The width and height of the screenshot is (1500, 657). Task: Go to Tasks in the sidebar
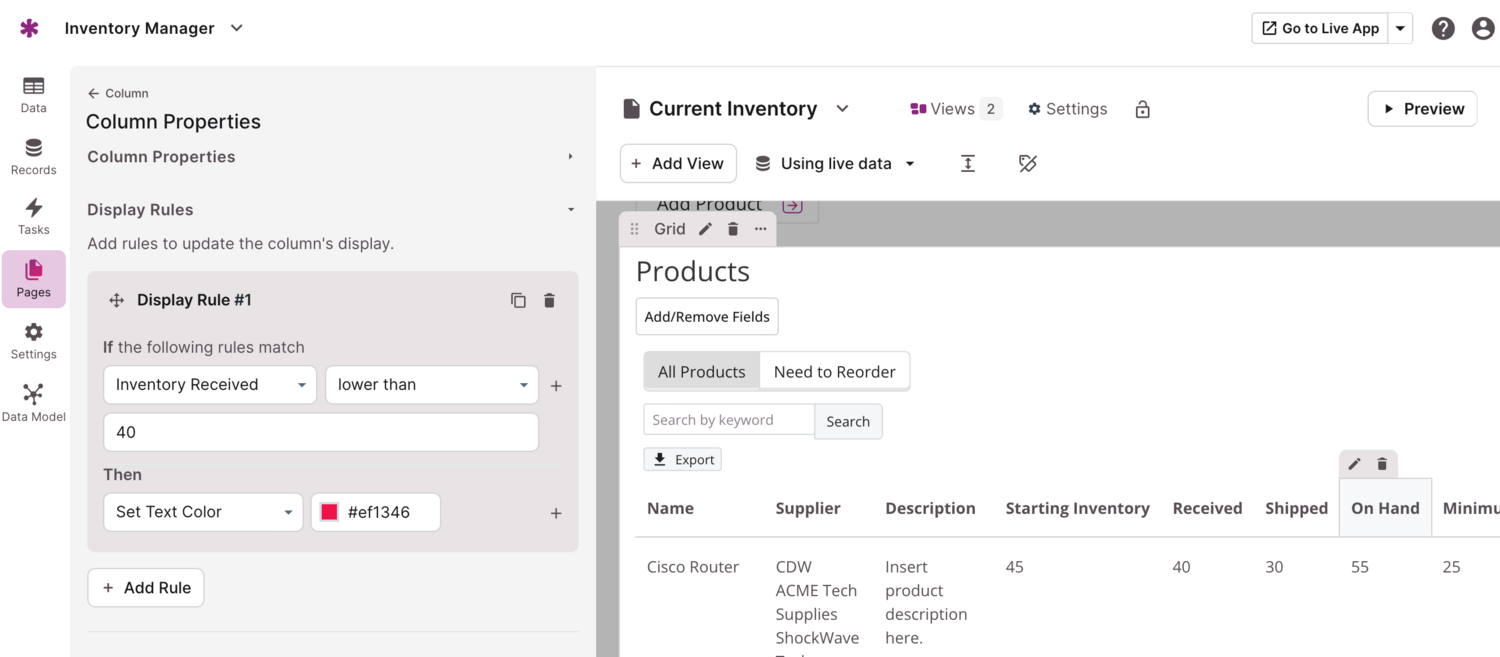pyautogui.click(x=33, y=216)
